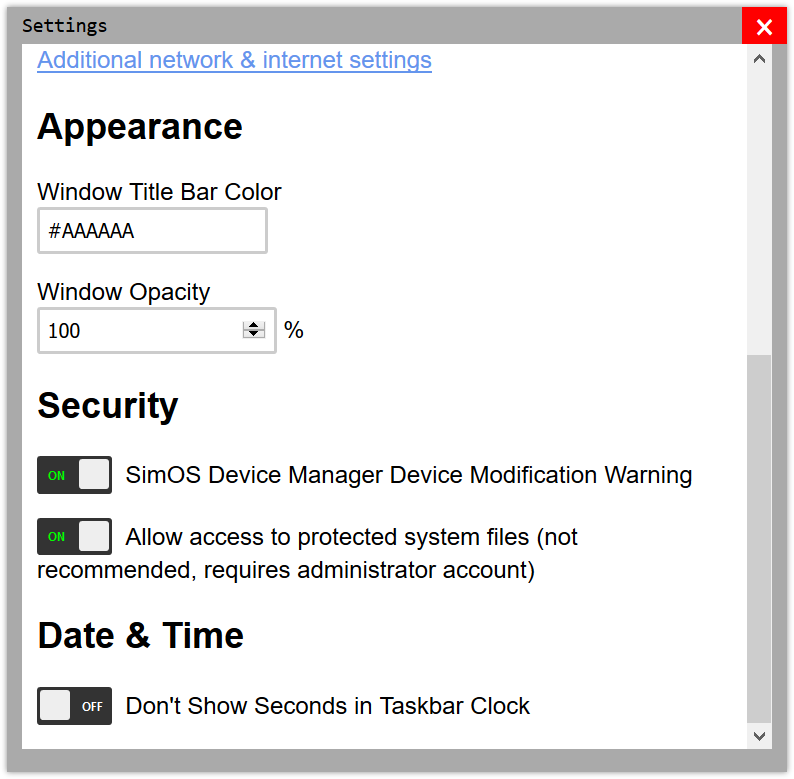The width and height of the screenshot is (794, 779).
Task: Select the Appearance section heading
Action: point(140,127)
